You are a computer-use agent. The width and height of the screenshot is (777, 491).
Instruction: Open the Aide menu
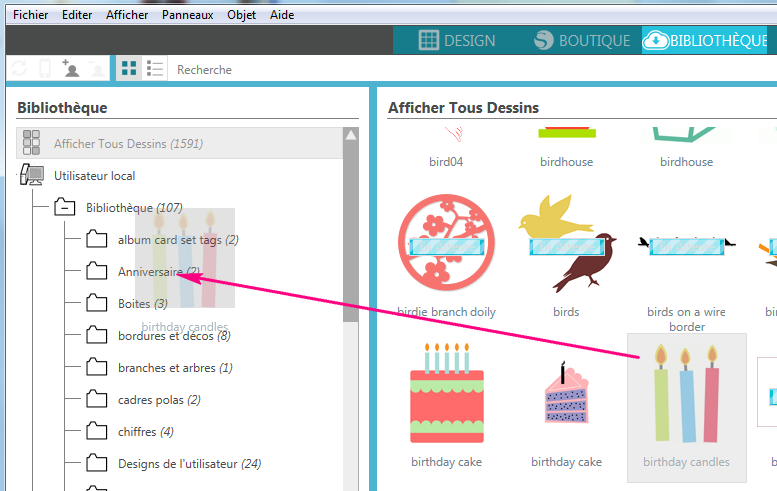pyautogui.click(x=282, y=15)
